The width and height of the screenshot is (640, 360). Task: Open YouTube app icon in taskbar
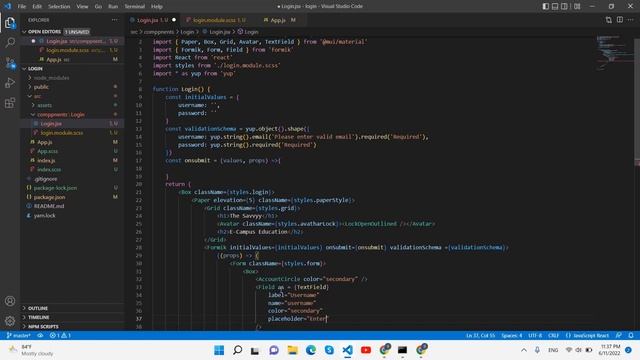[366, 350]
